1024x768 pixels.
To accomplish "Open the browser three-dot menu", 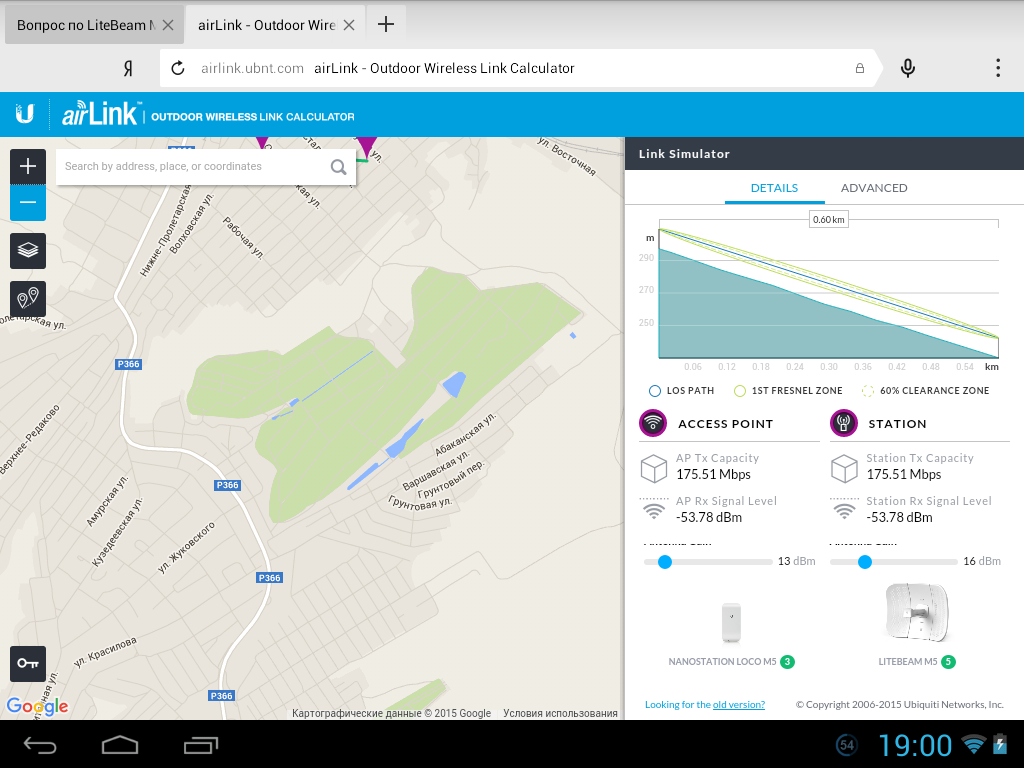I will (998, 68).
